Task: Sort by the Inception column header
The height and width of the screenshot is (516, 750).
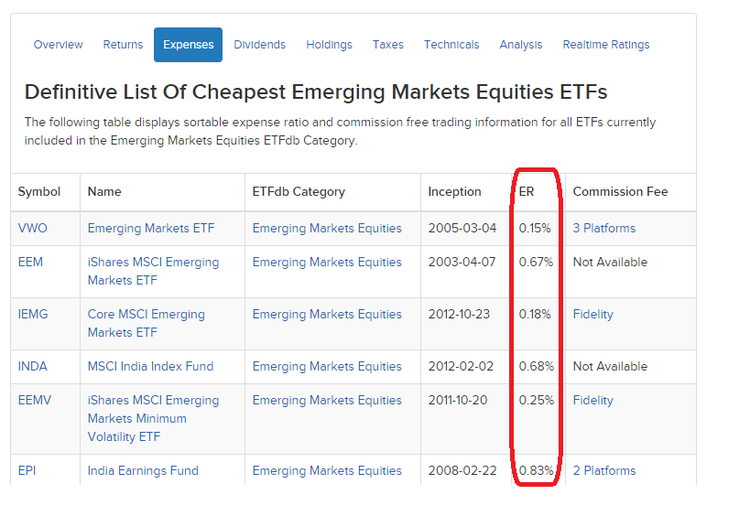Action: [x=454, y=191]
